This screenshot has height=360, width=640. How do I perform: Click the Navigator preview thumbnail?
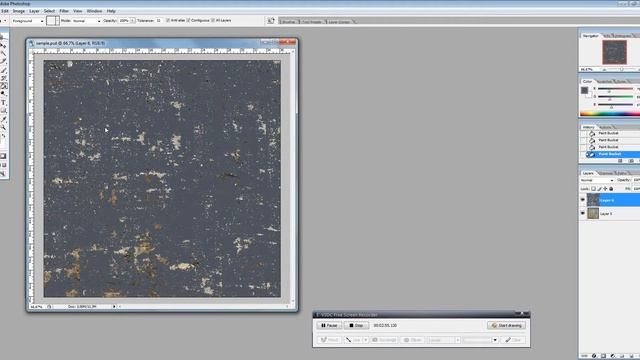[614, 52]
